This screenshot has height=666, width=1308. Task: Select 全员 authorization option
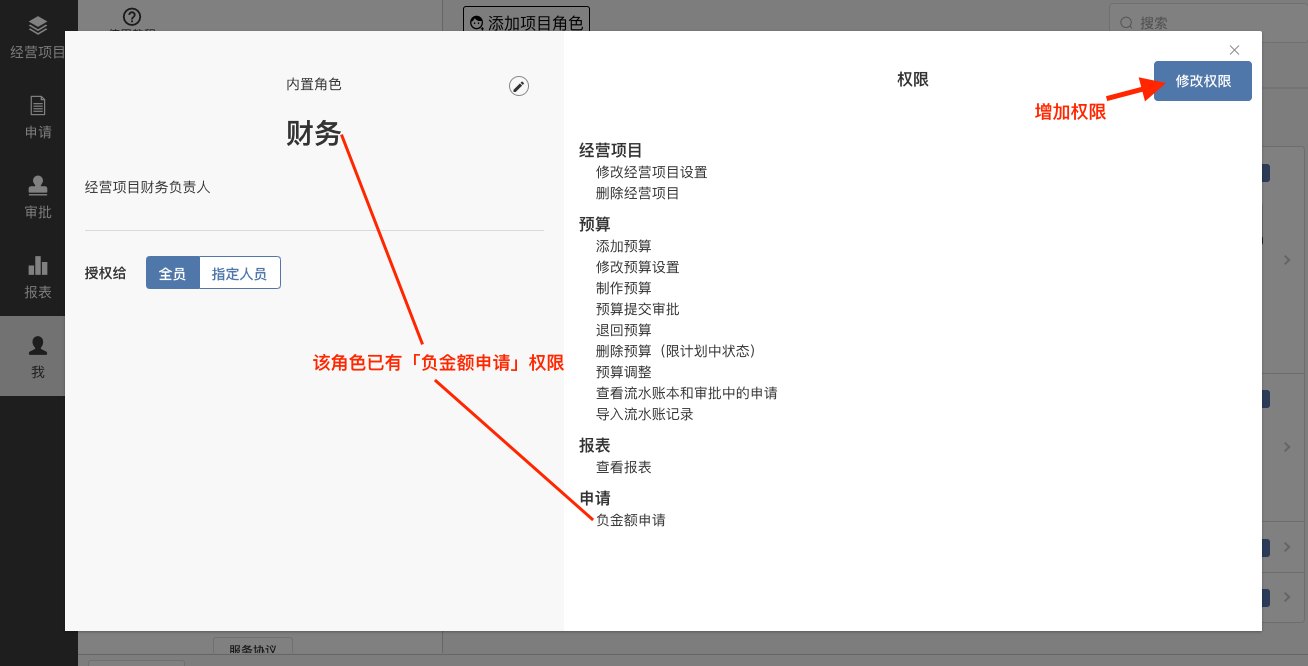[173, 273]
